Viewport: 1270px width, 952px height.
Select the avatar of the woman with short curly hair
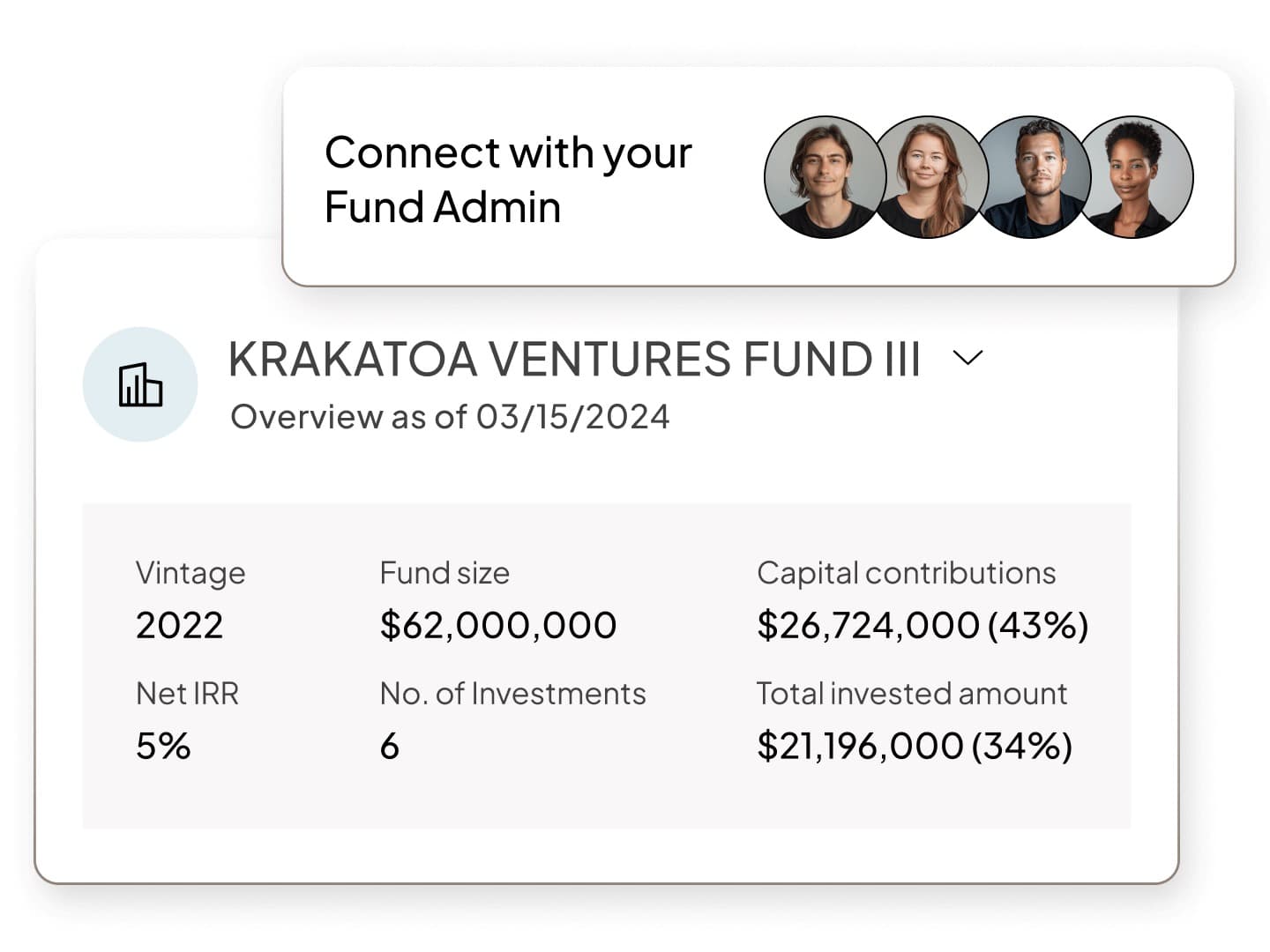click(x=1138, y=177)
